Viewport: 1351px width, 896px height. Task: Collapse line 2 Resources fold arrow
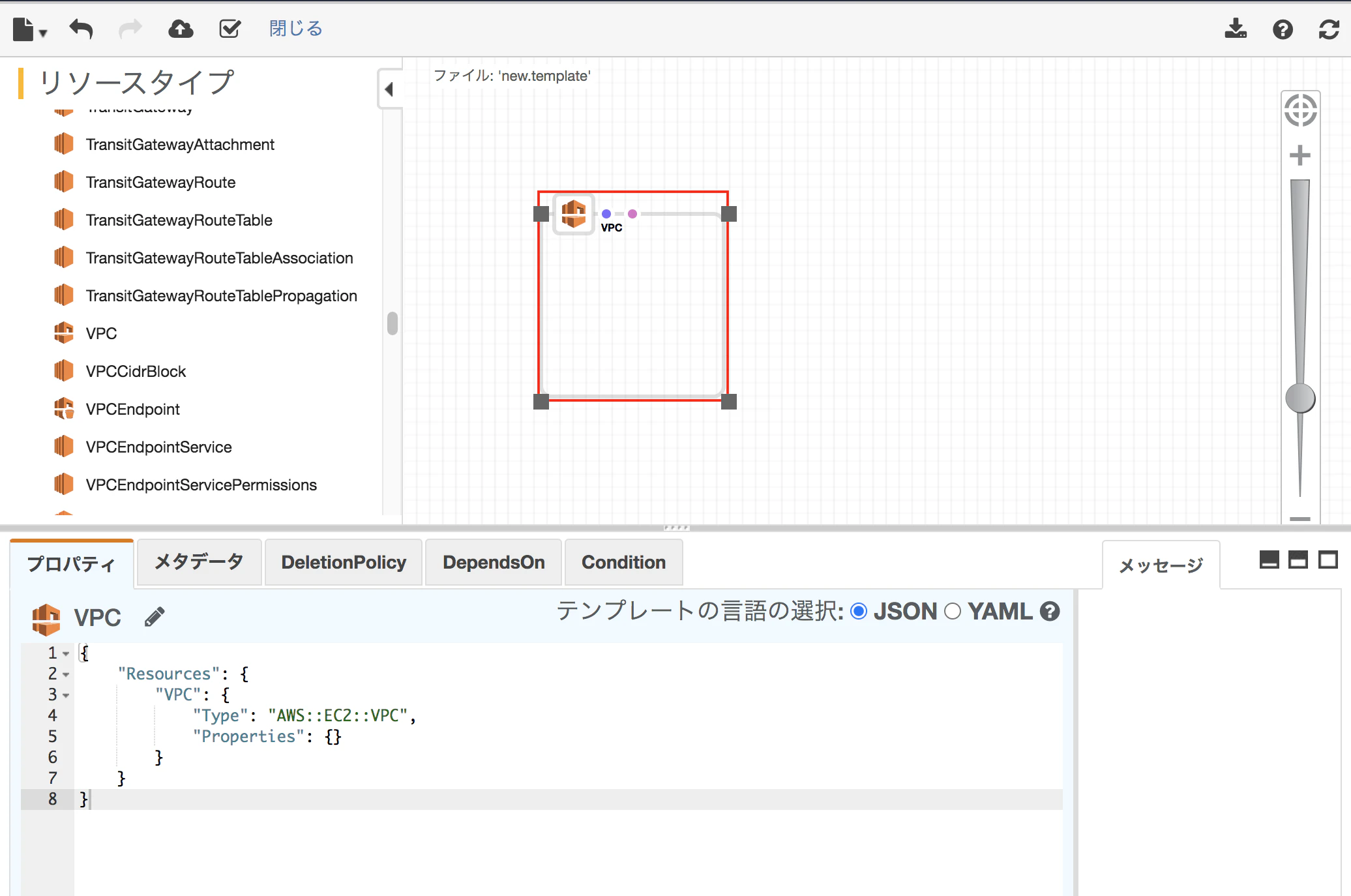tap(66, 674)
